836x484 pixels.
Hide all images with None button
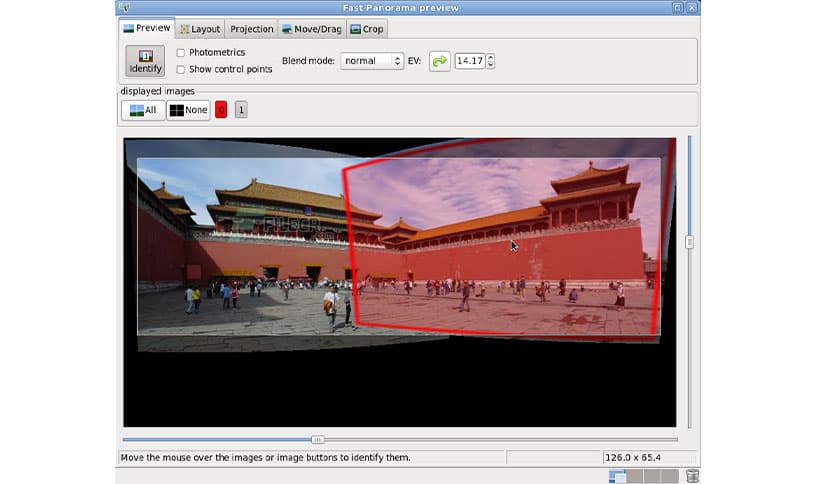coord(188,110)
